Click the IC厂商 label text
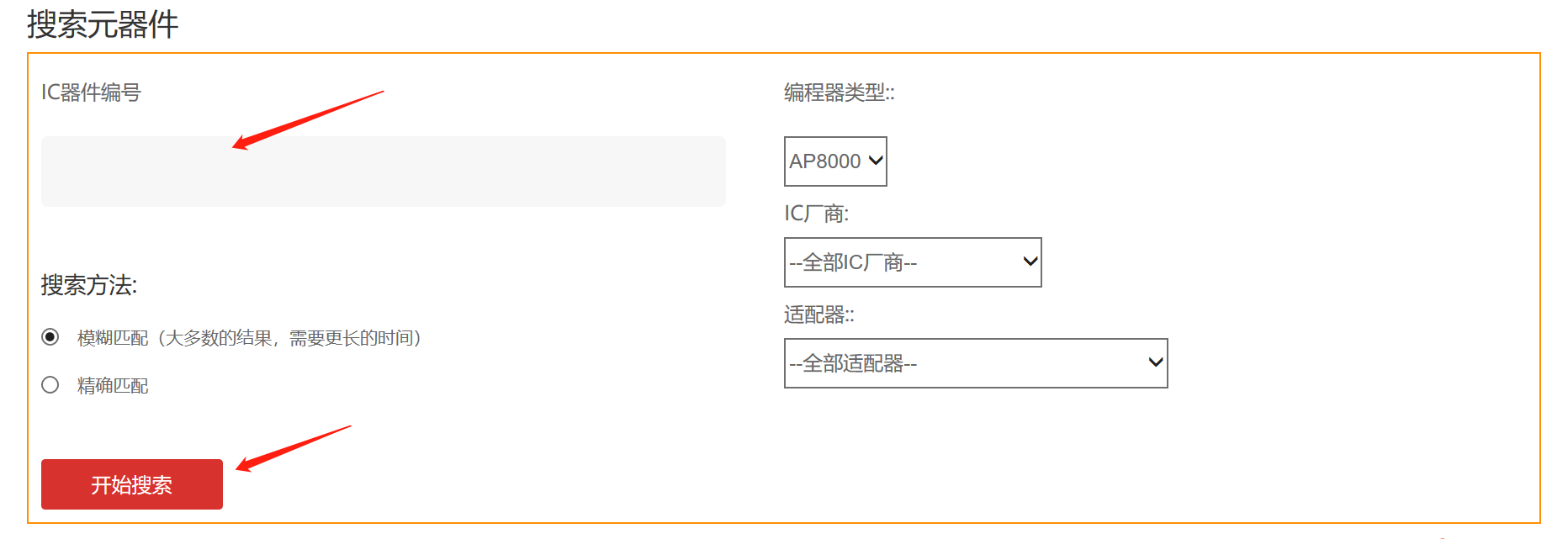1568x539 pixels. click(816, 214)
